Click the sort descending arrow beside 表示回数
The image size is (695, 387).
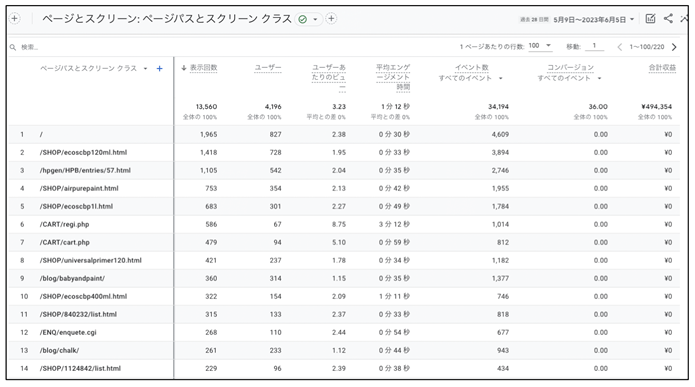pyautogui.click(x=184, y=68)
